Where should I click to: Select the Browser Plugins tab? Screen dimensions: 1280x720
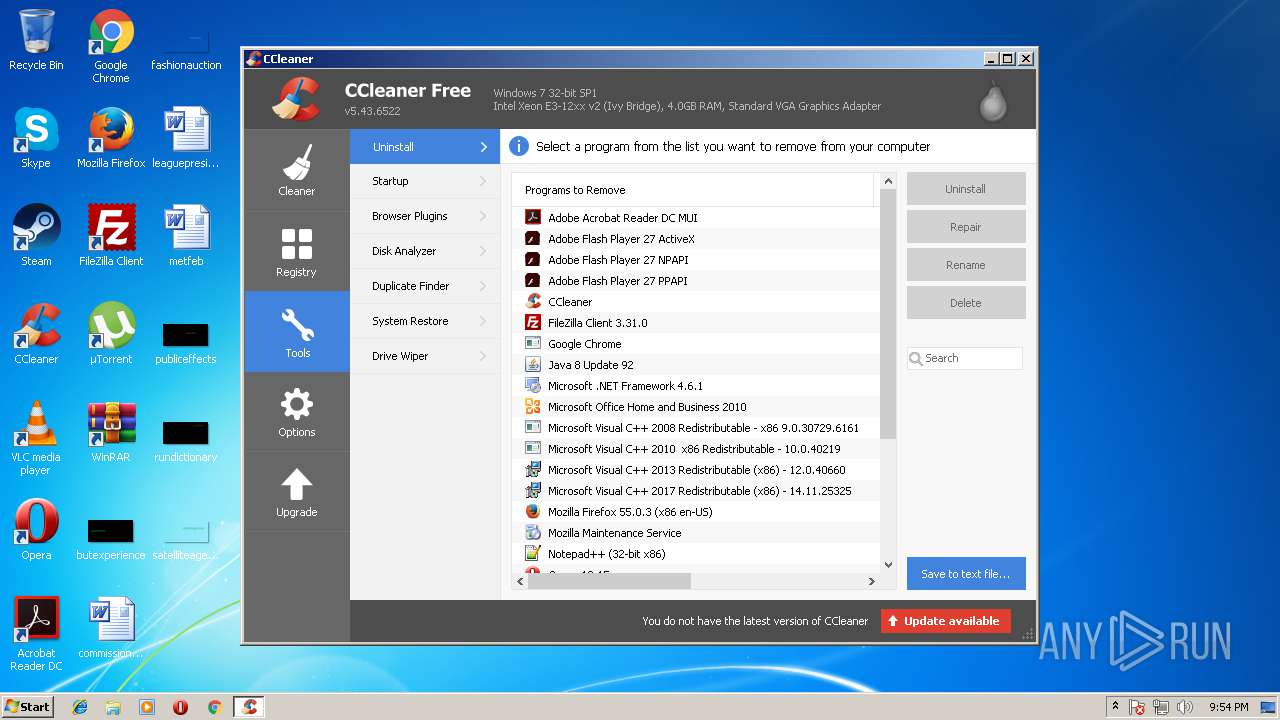[x=425, y=216]
